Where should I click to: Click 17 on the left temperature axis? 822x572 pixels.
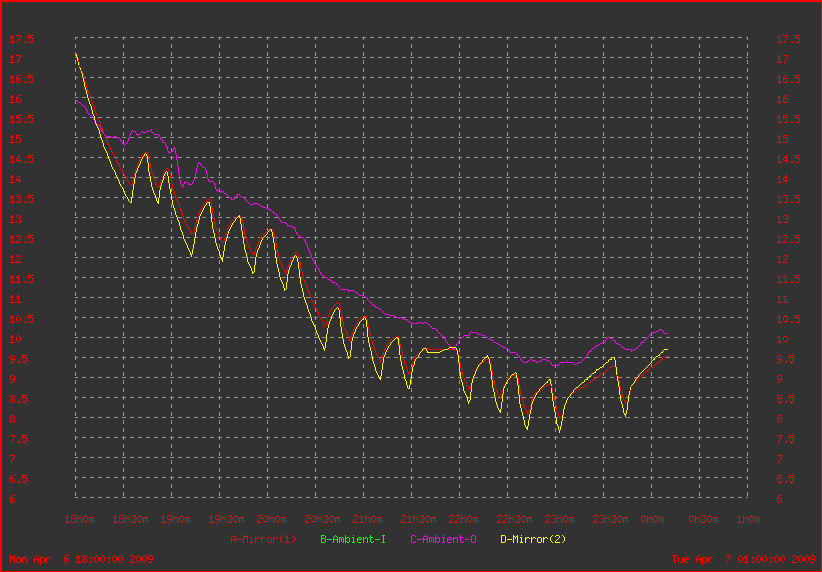pyautogui.click(x=15, y=59)
